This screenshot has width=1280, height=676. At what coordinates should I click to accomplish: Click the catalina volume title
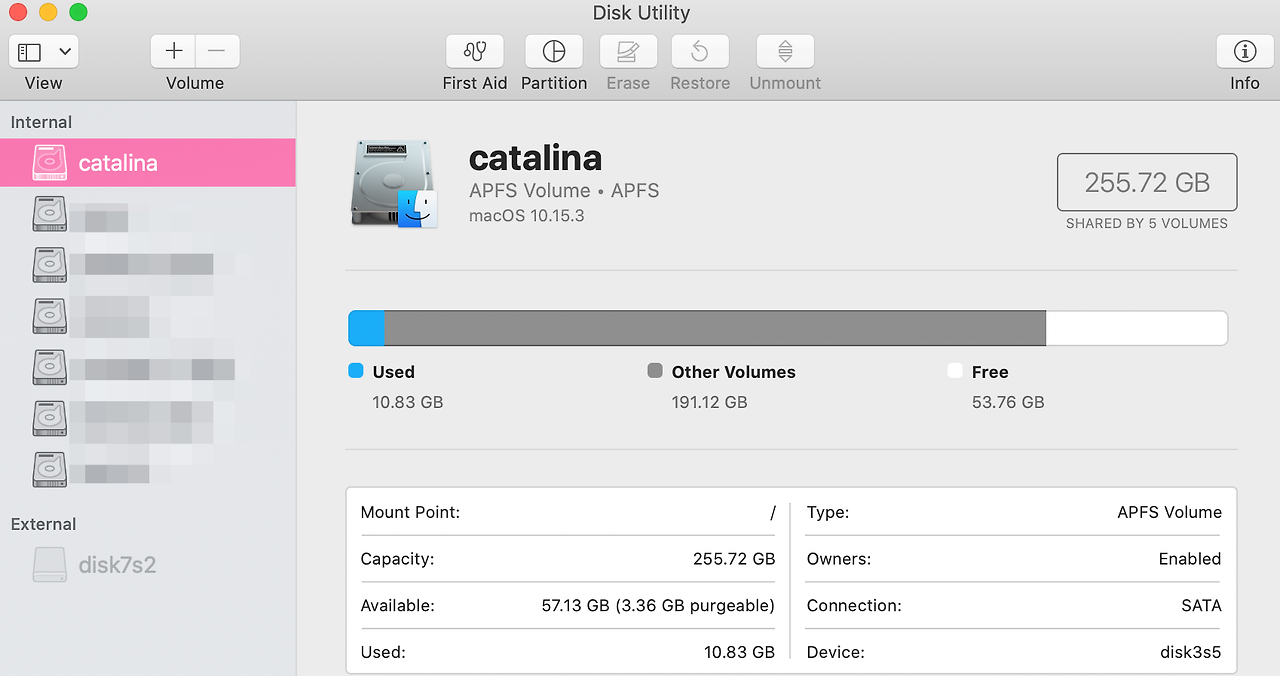[x=535, y=158]
